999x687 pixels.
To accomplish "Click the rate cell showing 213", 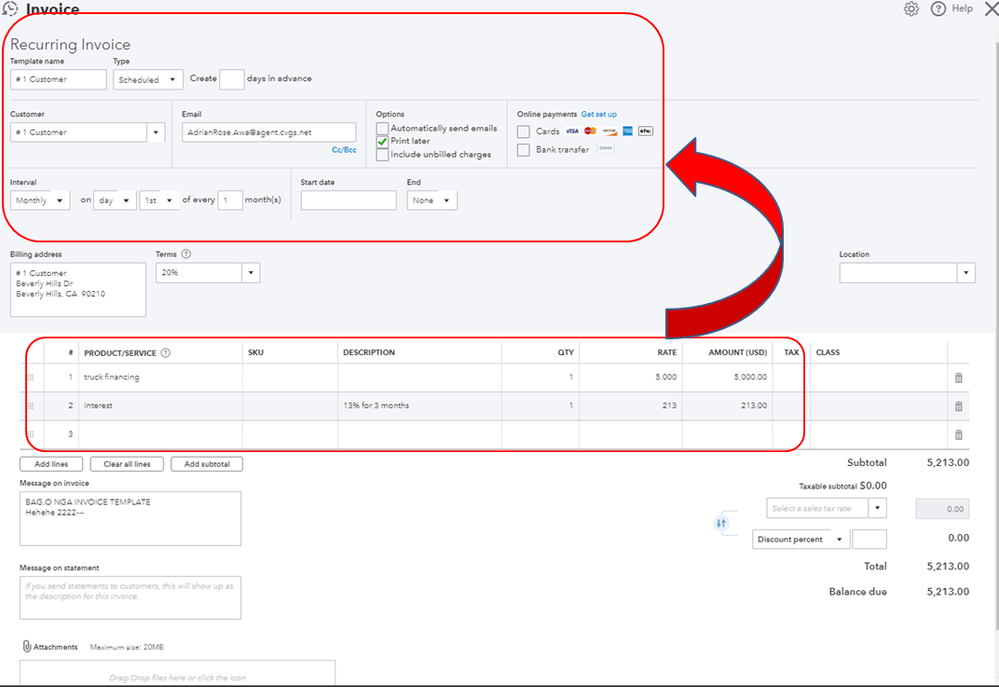I will point(631,406).
